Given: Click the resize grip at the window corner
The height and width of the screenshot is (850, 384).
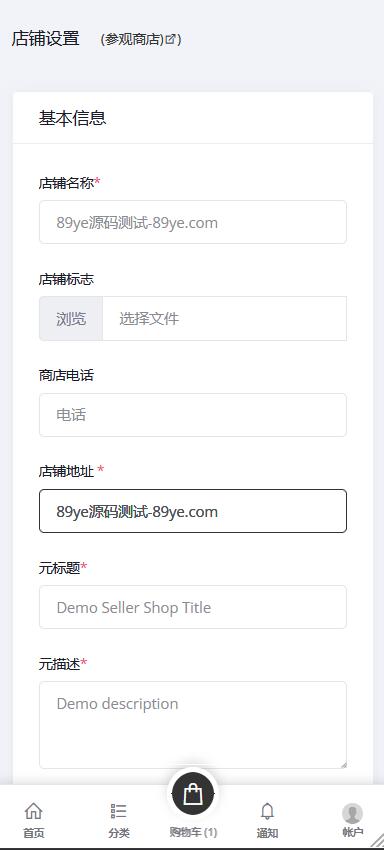Looking at the screenshot, I should point(377,840).
